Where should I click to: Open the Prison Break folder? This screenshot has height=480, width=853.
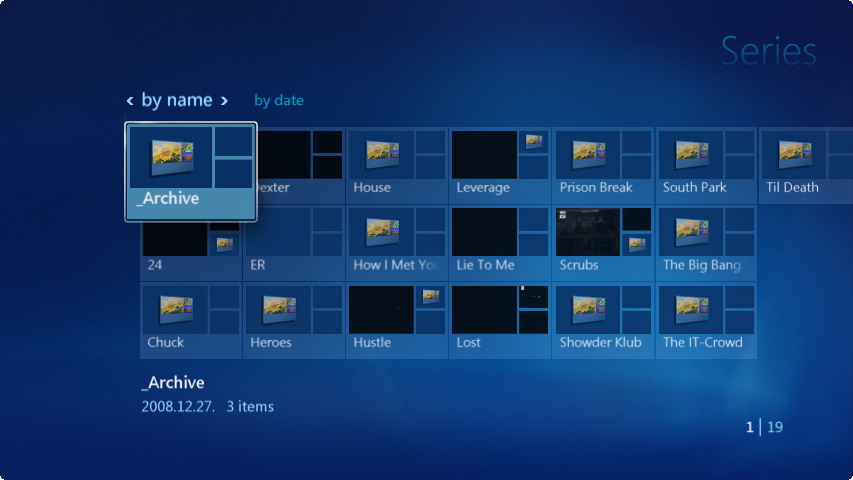tap(604, 165)
